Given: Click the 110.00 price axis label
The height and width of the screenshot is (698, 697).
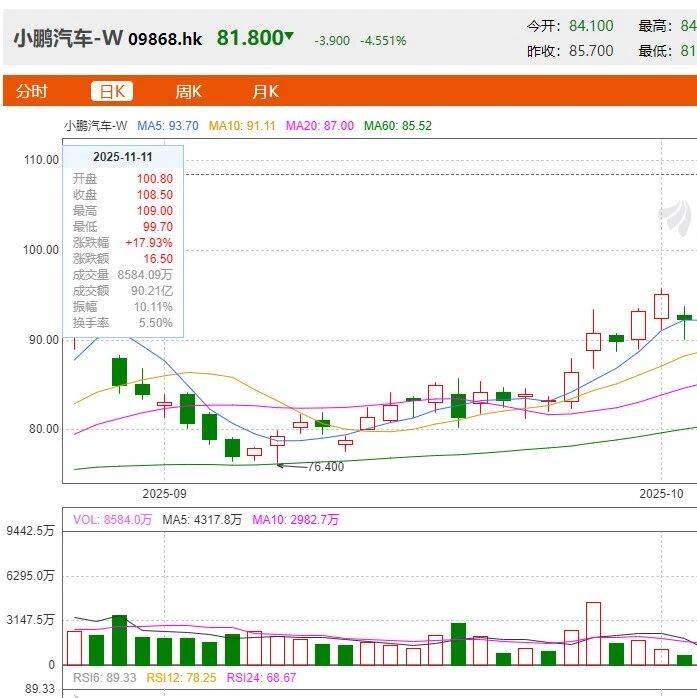Looking at the screenshot, I should pos(41,160).
